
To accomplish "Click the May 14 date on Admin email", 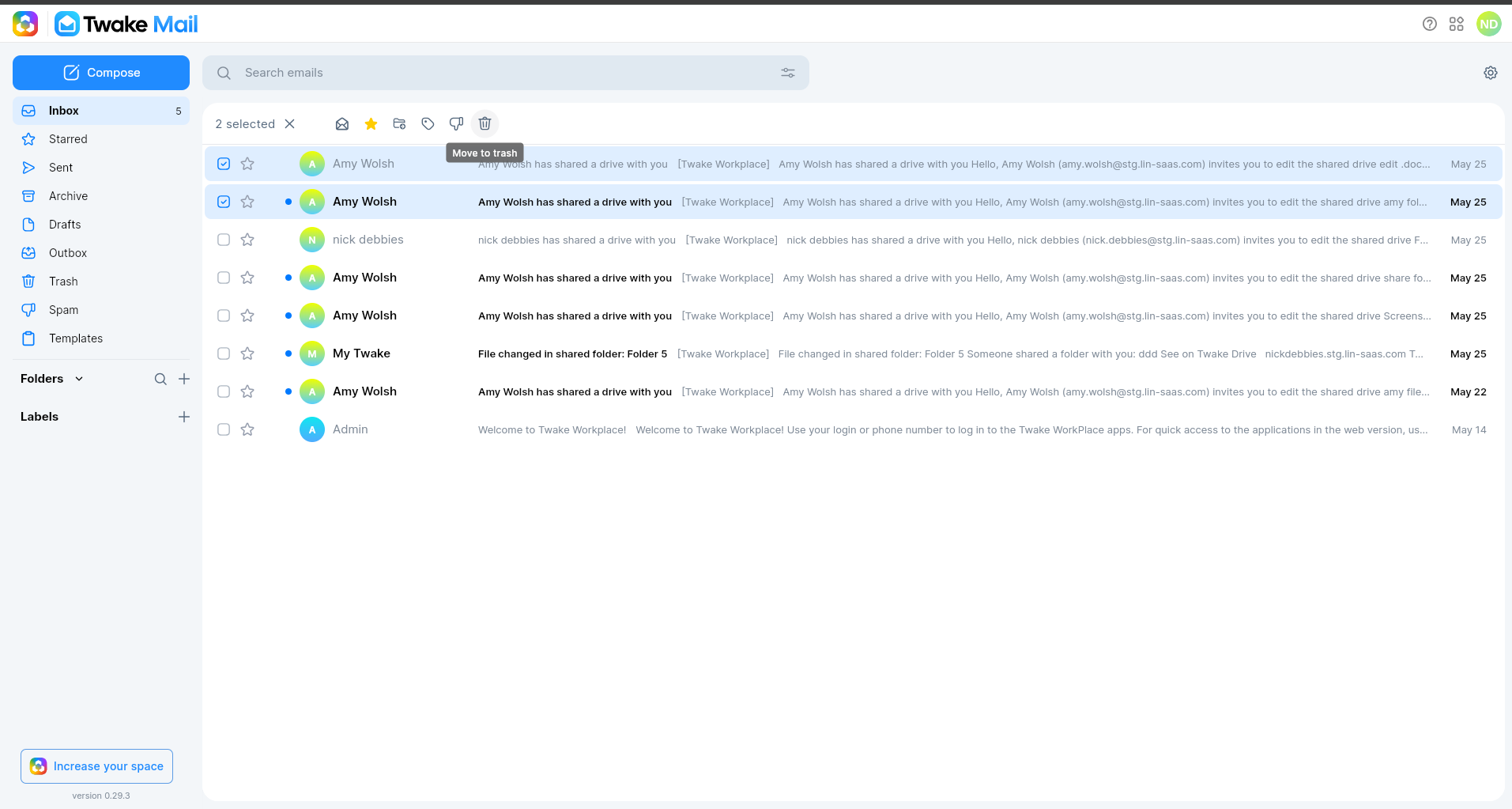I will [x=1469, y=430].
